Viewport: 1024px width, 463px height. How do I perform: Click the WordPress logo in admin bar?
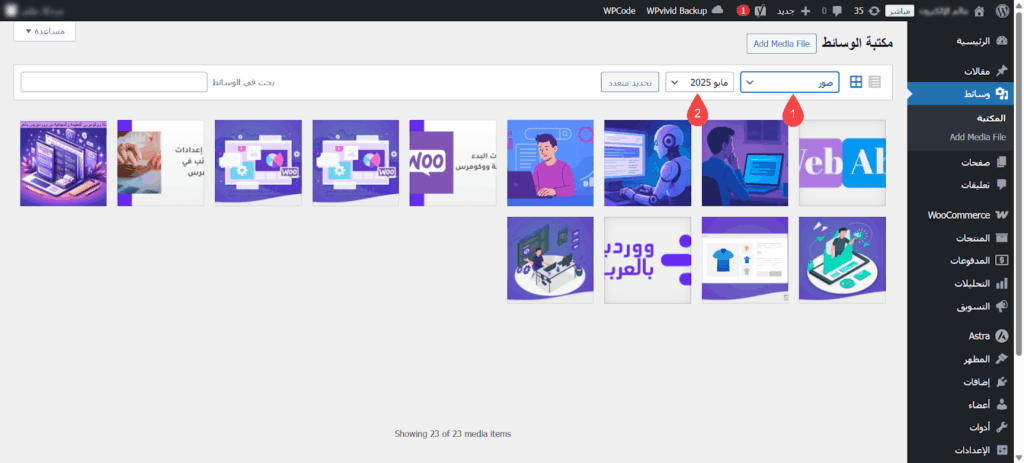pyautogui.click(x=1008, y=10)
